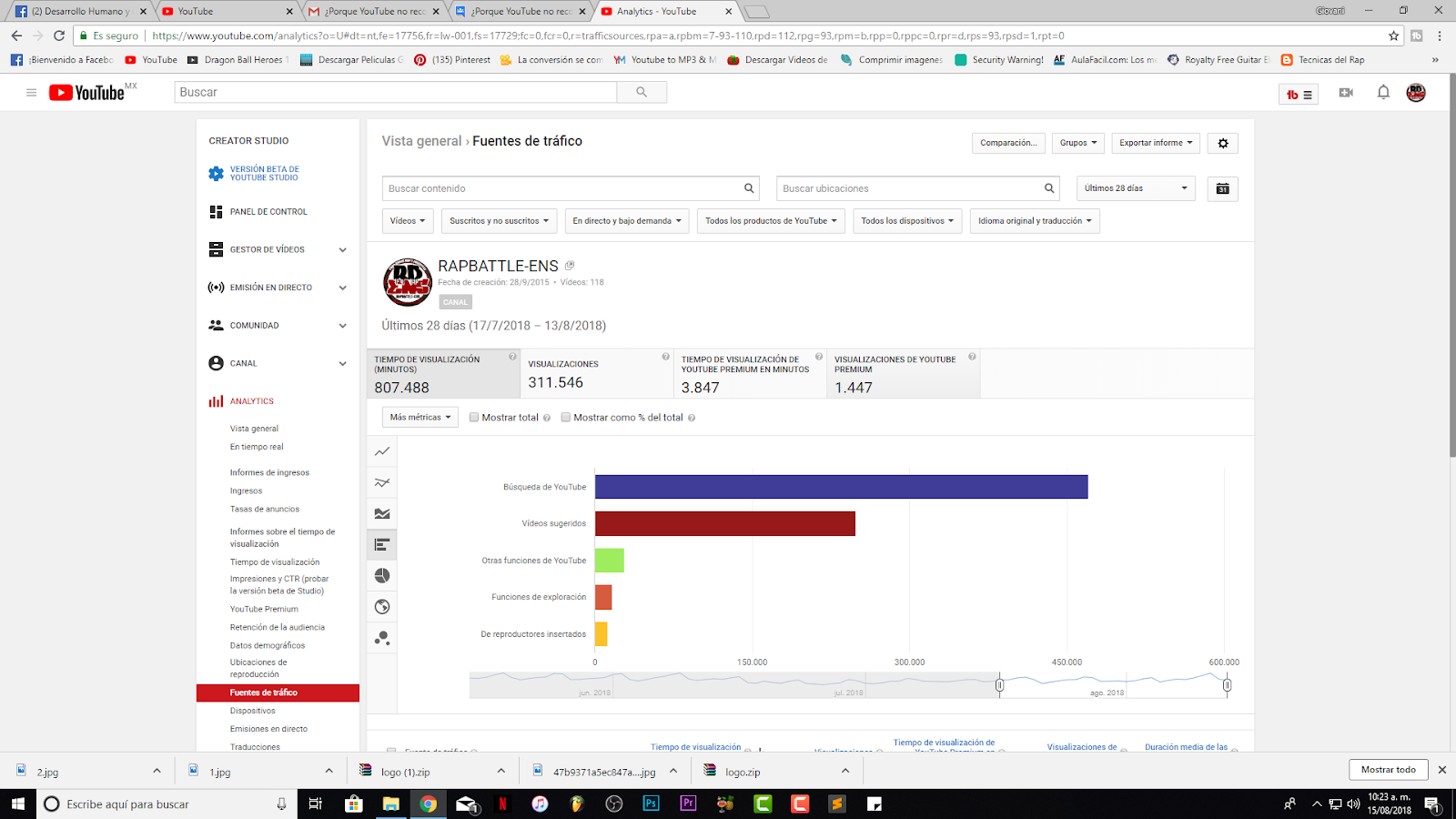Open Todos los dispositivos dropdown
The height and width of the screenshot is (819, 1456).
click(907, 221)
